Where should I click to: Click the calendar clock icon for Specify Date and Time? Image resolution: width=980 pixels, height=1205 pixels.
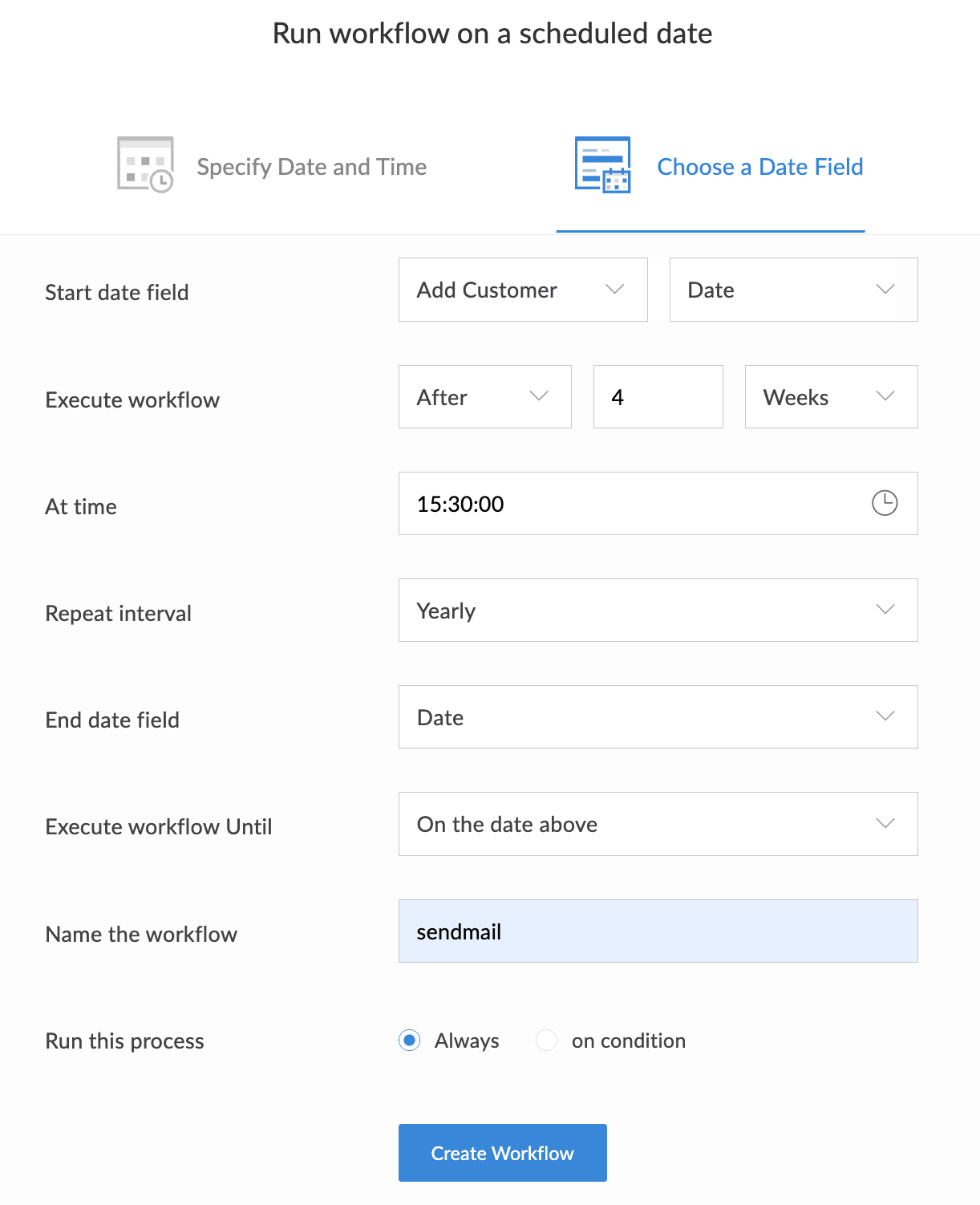[x=145, y=165]
